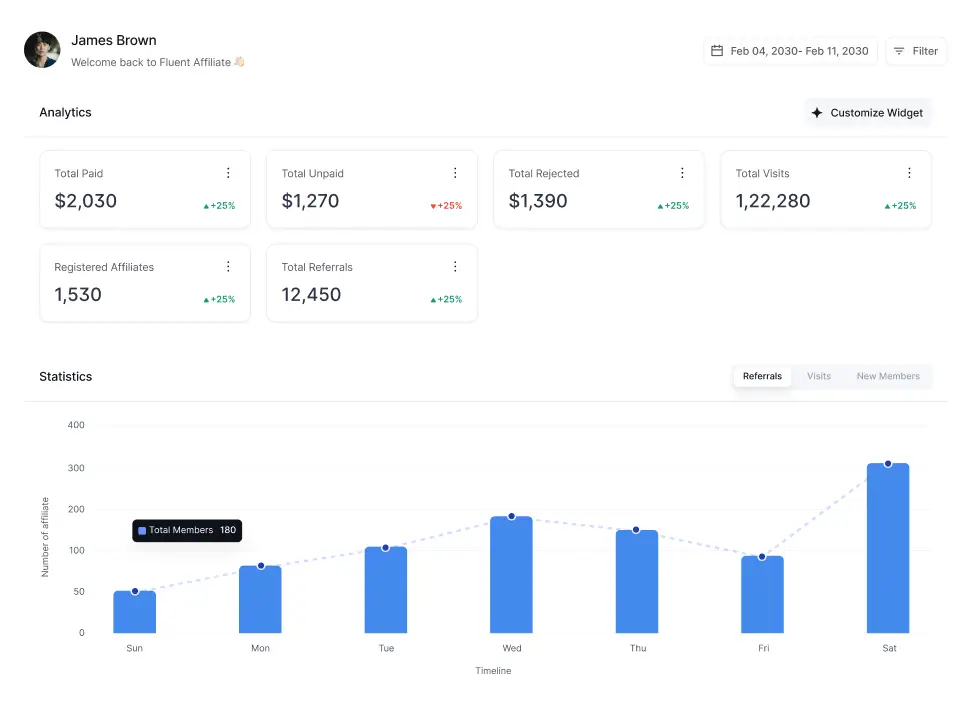Click the data point atop the Sun bar

click(x=135, y=591)
